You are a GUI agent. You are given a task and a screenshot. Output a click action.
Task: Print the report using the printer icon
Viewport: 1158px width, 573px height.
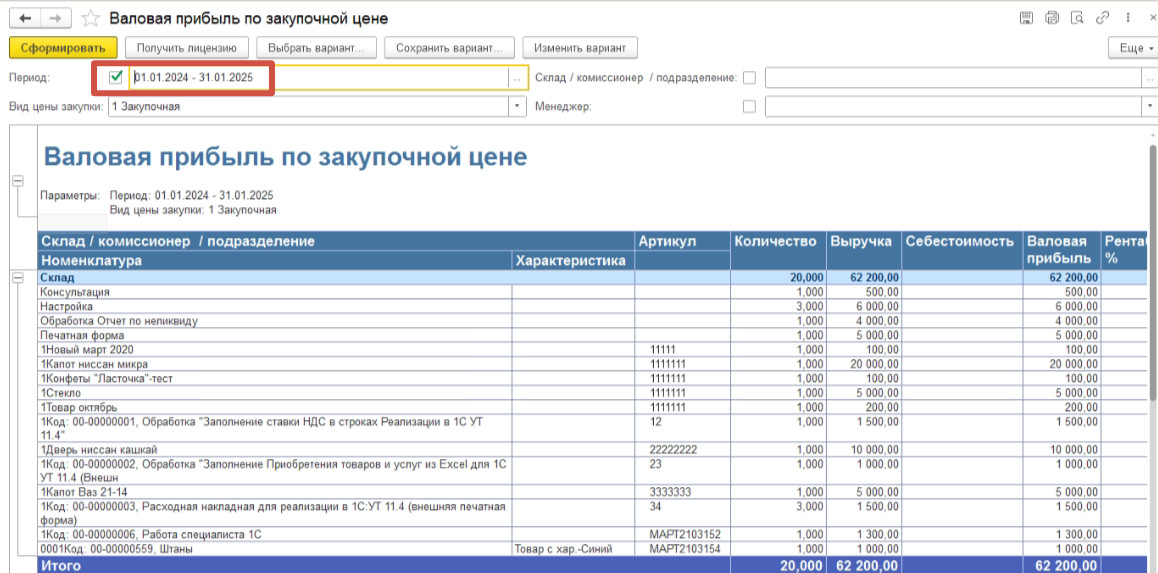click(1051, 18)
